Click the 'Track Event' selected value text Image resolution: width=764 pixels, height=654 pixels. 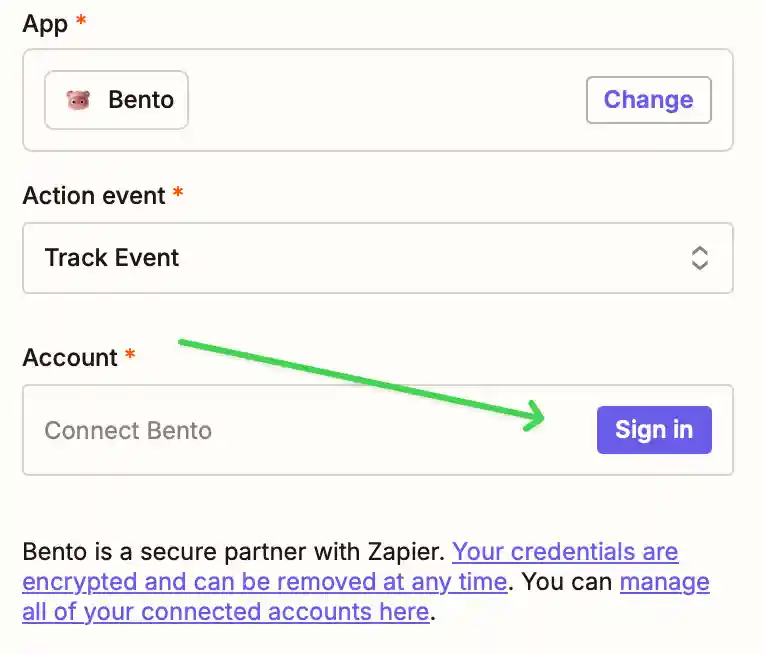112,258
